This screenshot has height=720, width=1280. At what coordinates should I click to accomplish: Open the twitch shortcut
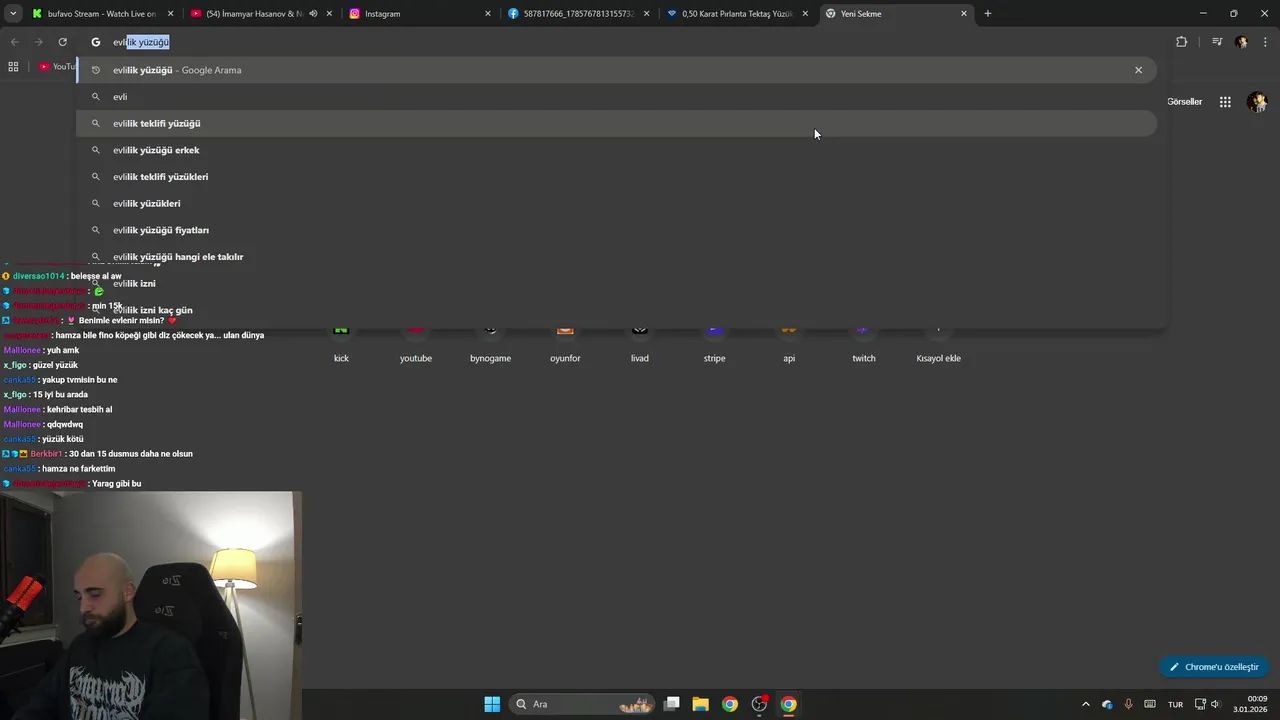click(864, 343)
